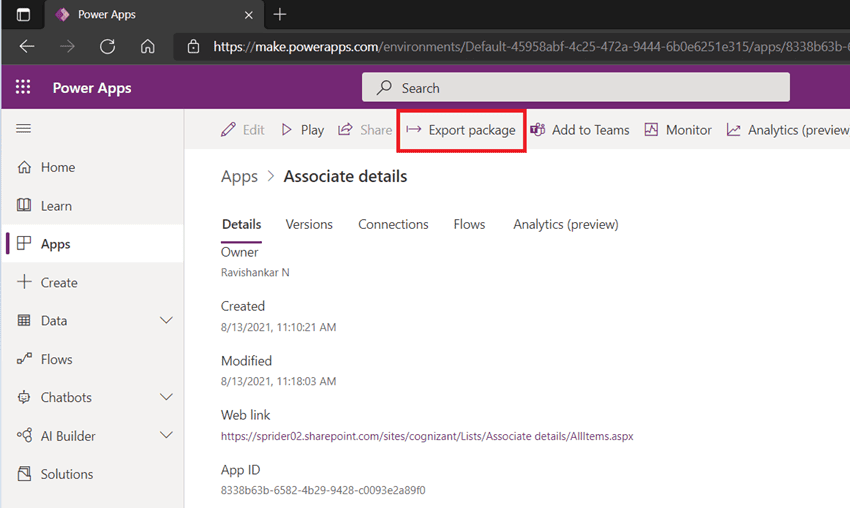The width and height of the screenshot is (850, 508).
Task: Open the app launcher waffle icon
Action: click(x=23, y=88)
